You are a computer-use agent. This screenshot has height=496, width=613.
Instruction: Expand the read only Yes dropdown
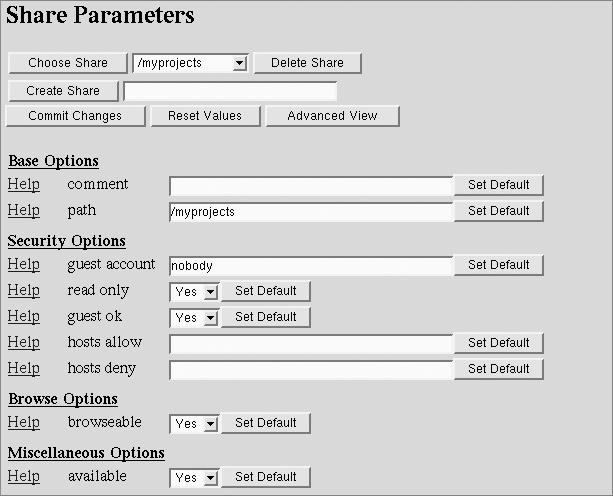coord(194,292)
